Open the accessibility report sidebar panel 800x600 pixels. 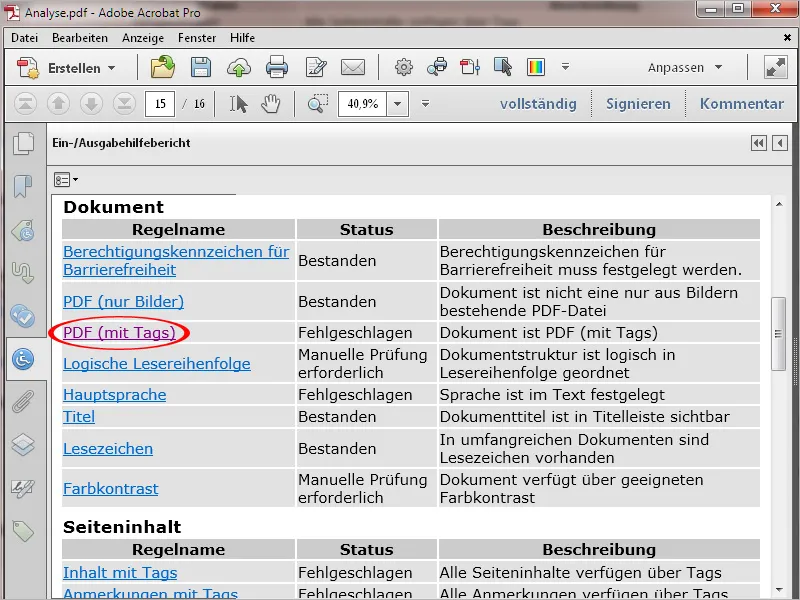(x=23, y=359)
